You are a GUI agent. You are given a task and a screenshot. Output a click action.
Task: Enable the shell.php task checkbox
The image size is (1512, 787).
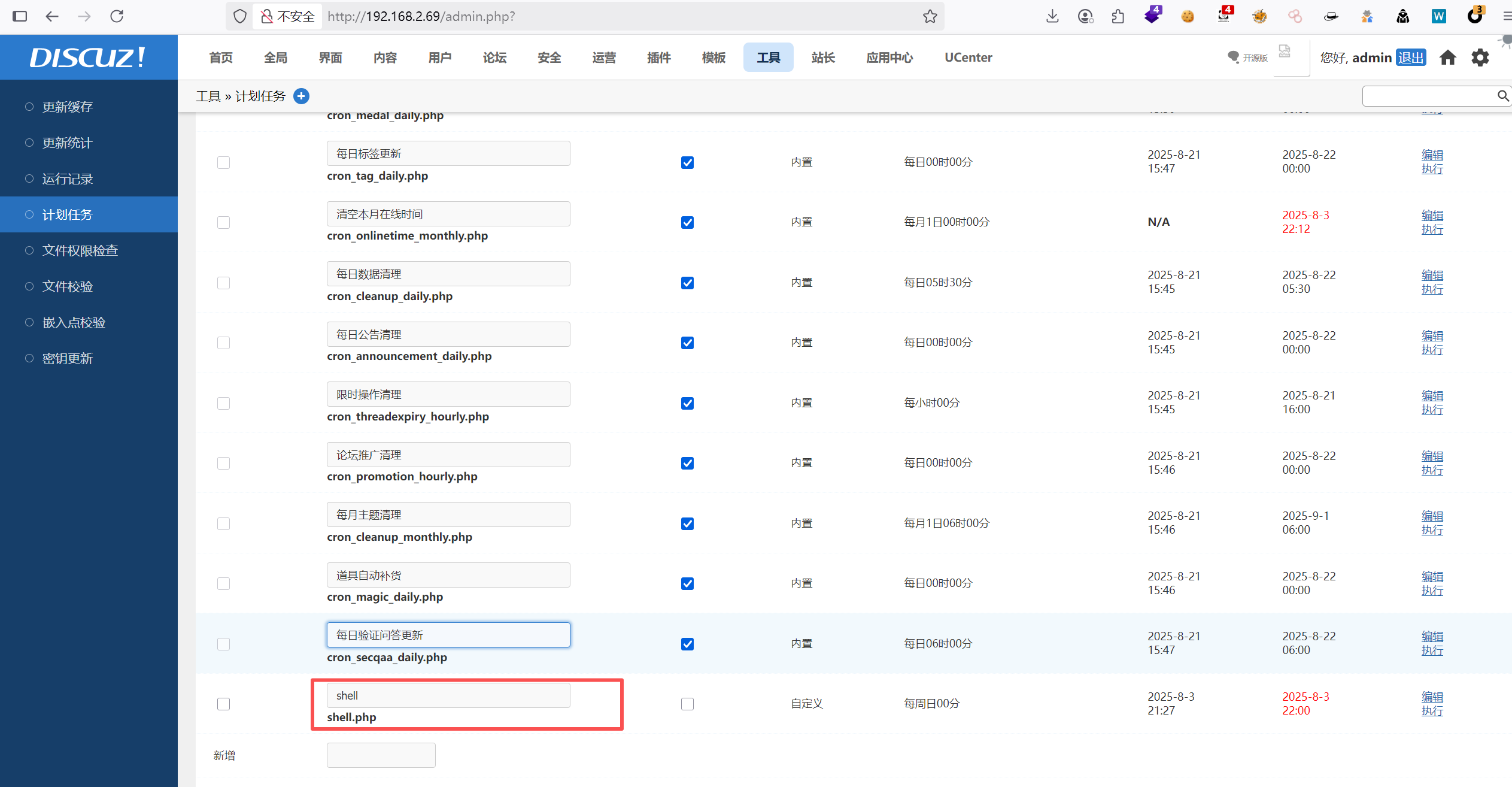687,704
